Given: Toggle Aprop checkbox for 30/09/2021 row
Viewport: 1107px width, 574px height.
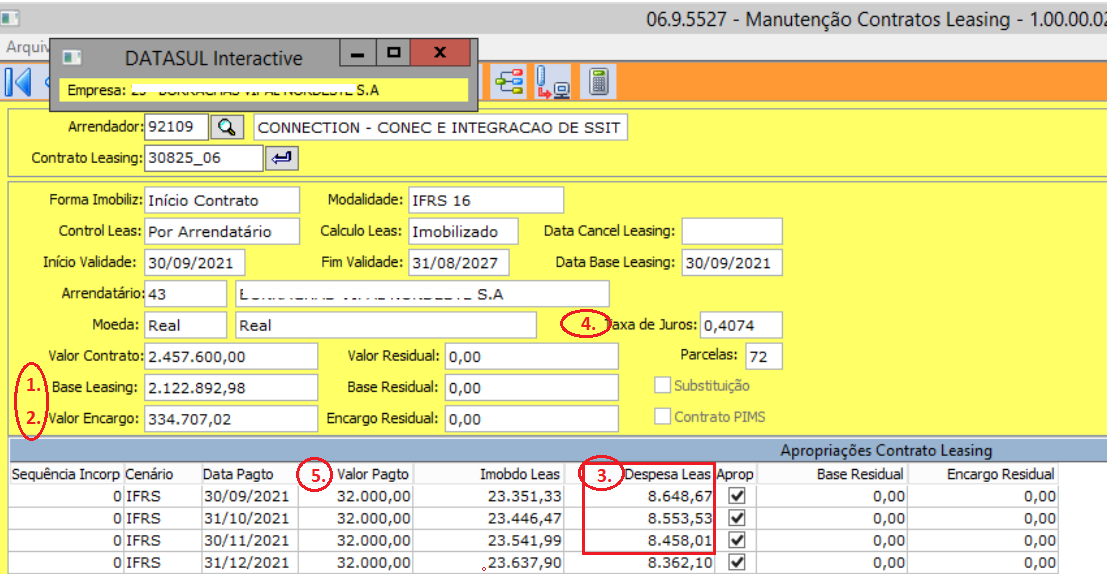Looking at the screenshot, I should 737,496.
